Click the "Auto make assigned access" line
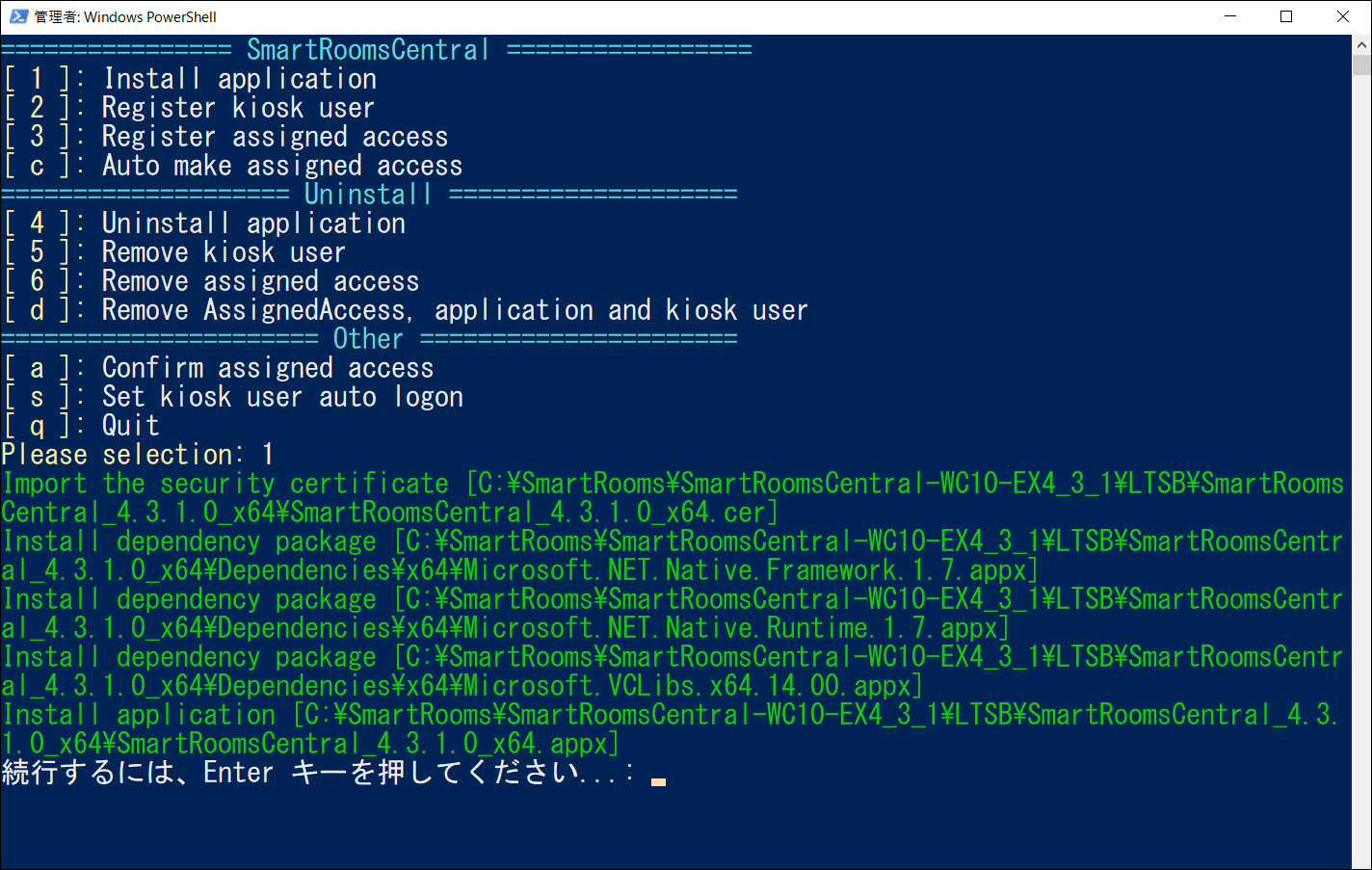 [x=281, y=166]
